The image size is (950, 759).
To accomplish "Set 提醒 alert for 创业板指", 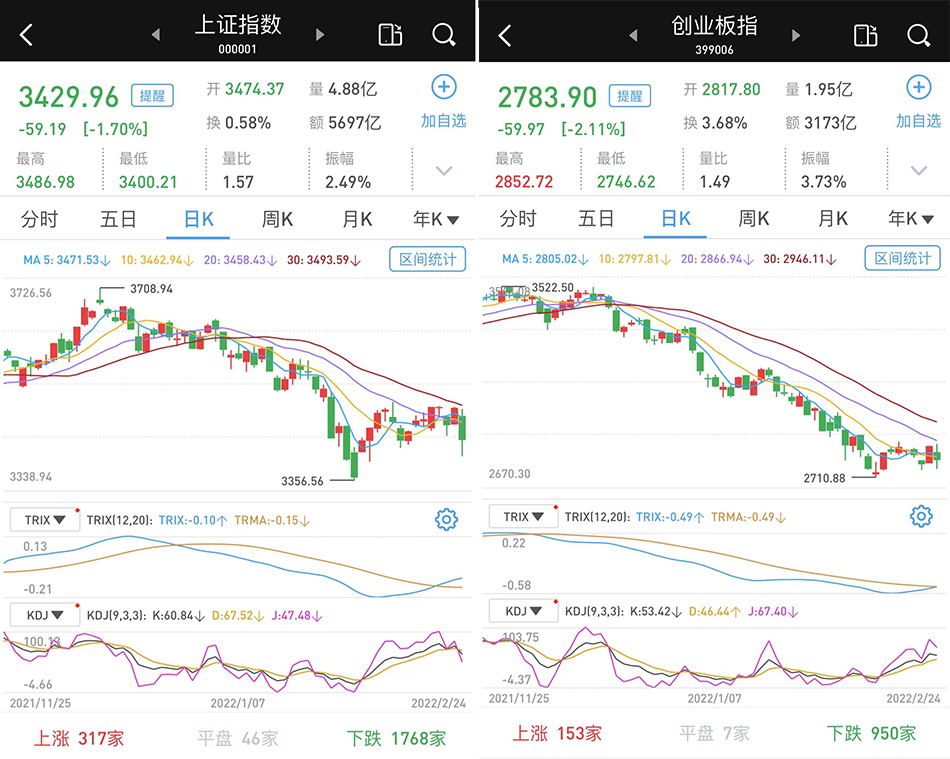I will point(630,96).
